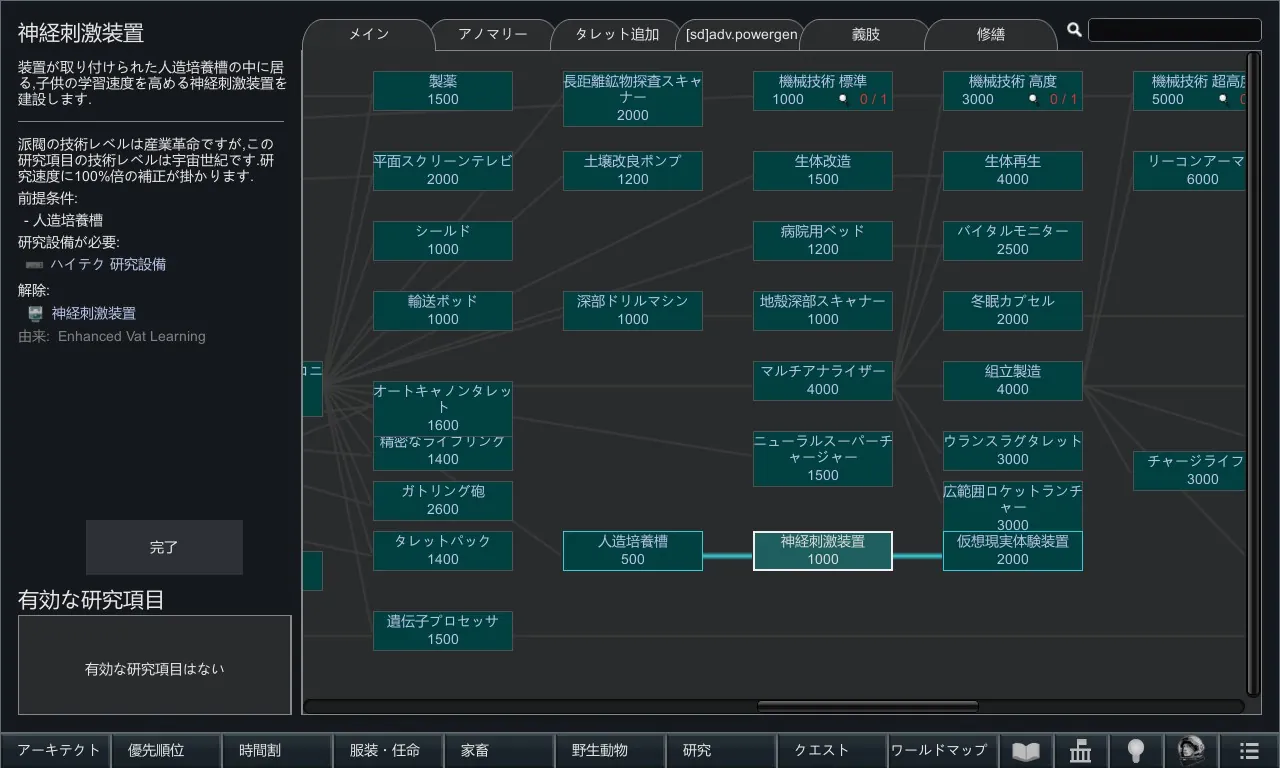Screen dimensions: 1280x768
Task: Select the 人造培養槽 research node
Action: (632, 551)
